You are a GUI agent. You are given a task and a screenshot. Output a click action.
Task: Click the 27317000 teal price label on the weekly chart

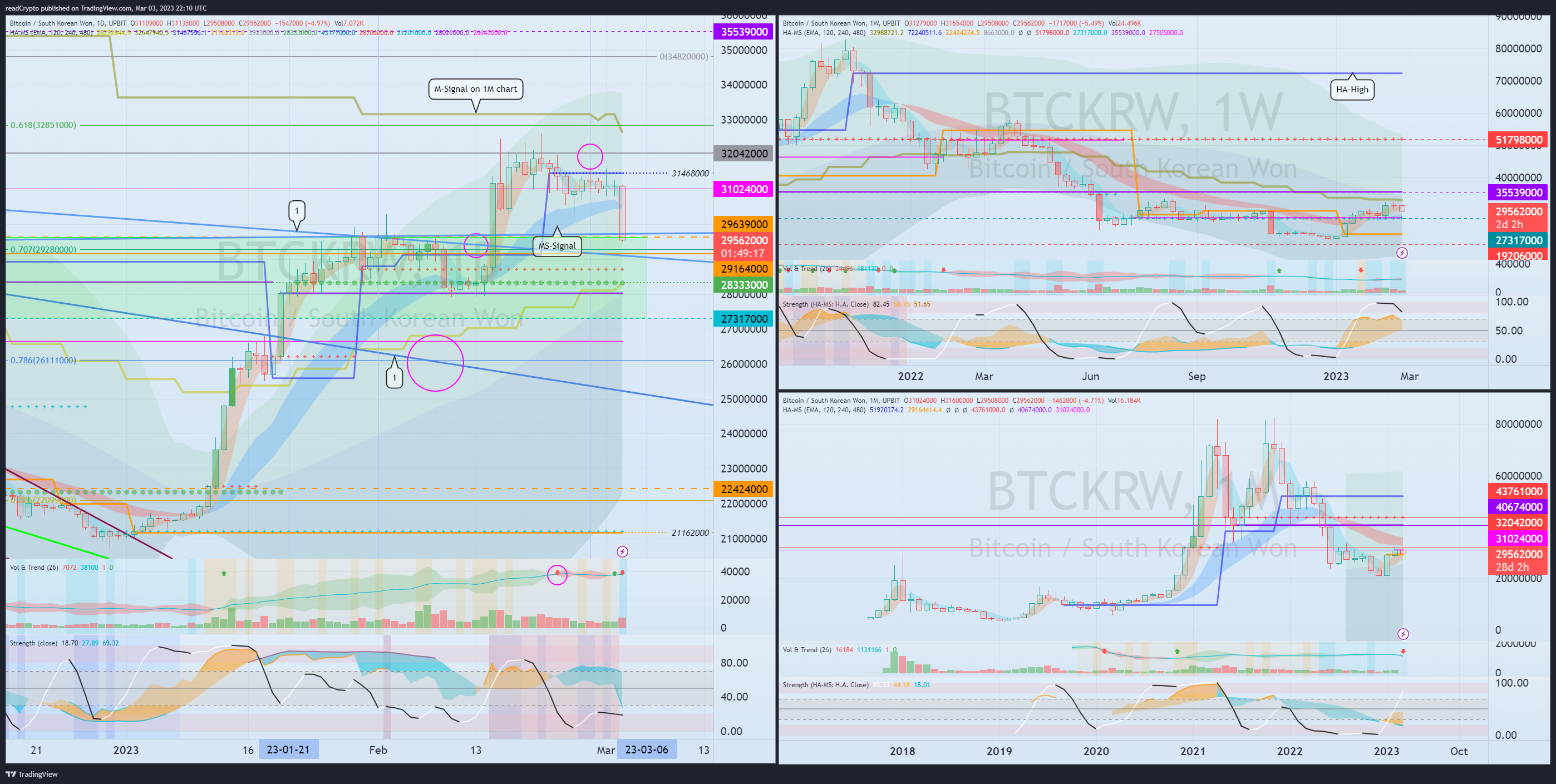[x=1518, y=240]
